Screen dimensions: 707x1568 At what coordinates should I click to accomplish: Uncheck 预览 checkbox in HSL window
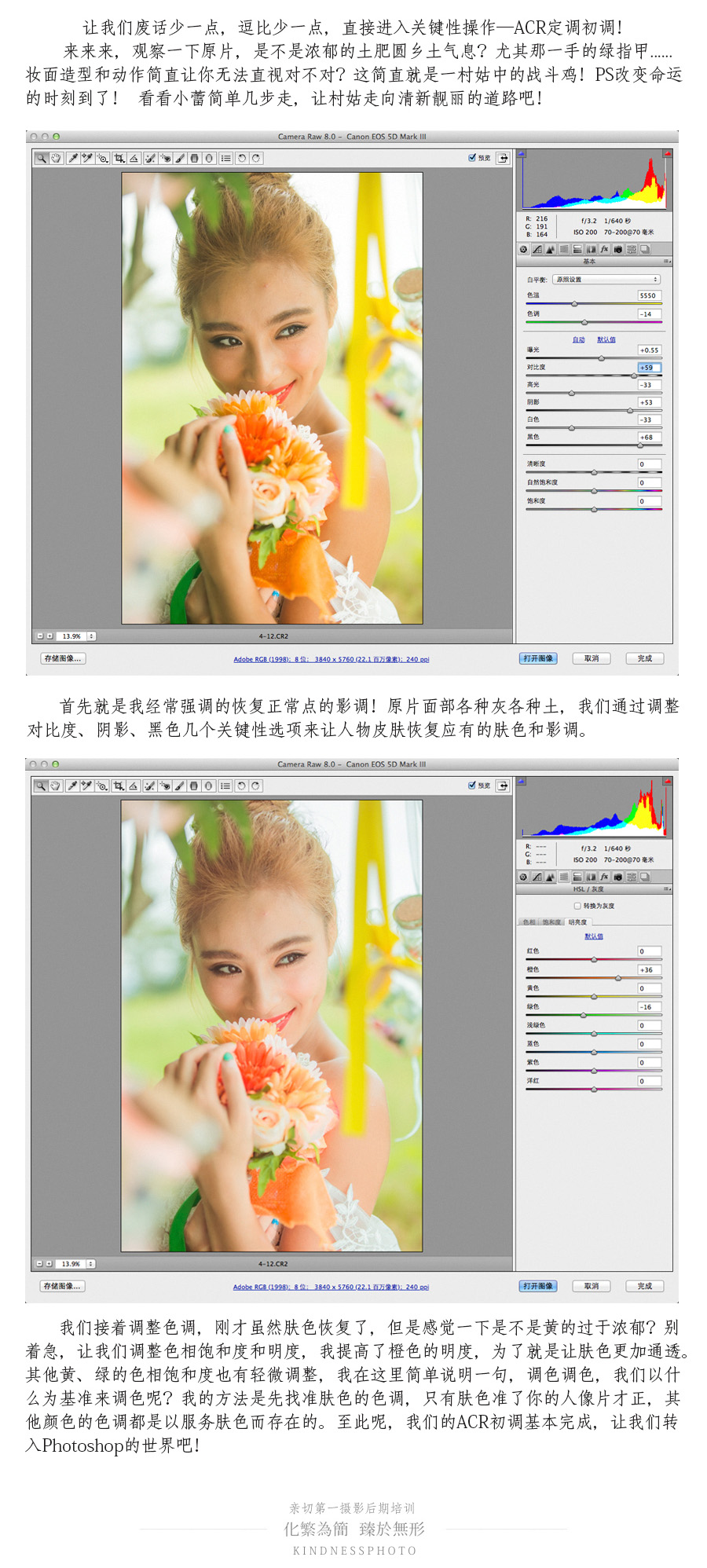click(x=471, y=786)
